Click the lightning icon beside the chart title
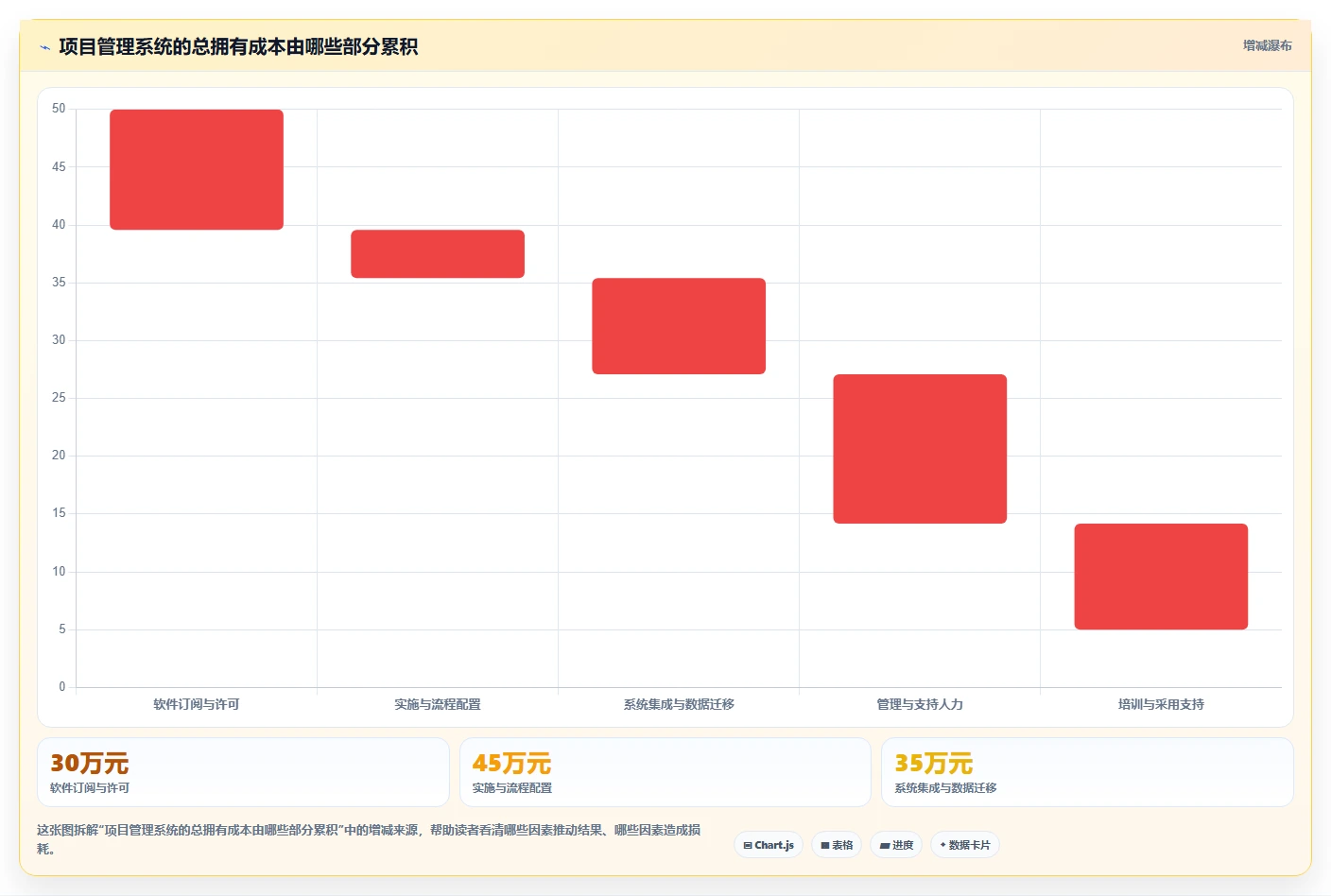1331x896 pixels. [x=44, y=47]
